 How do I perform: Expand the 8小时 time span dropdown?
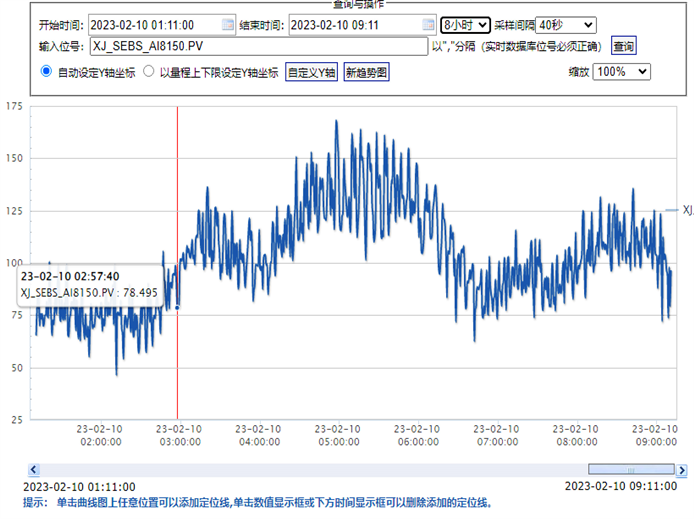click(x=465, y=25)
